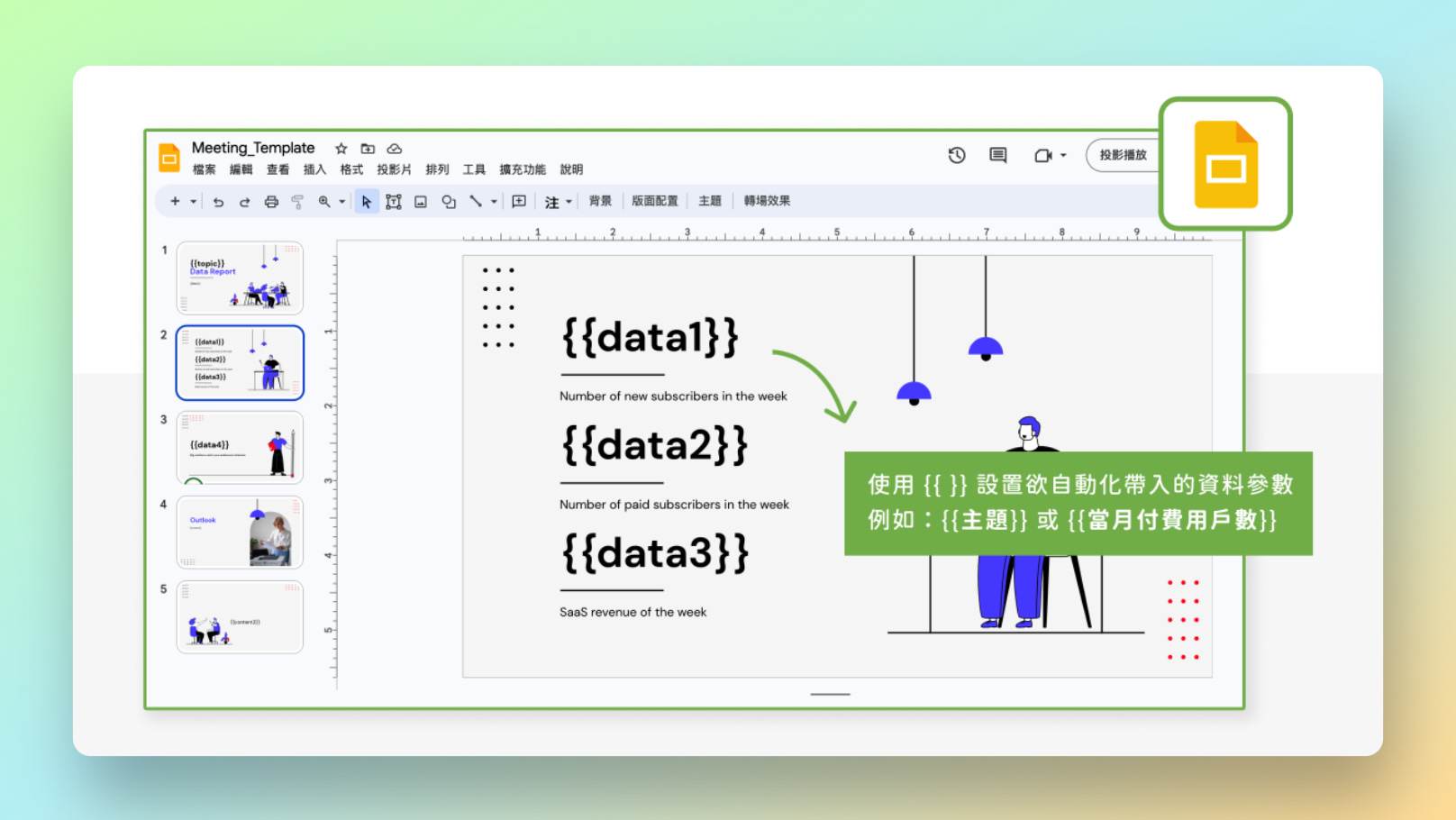This screenshot has height=820, width=1456.
Task: Click the undo arrow
Action: click(218, 202)
